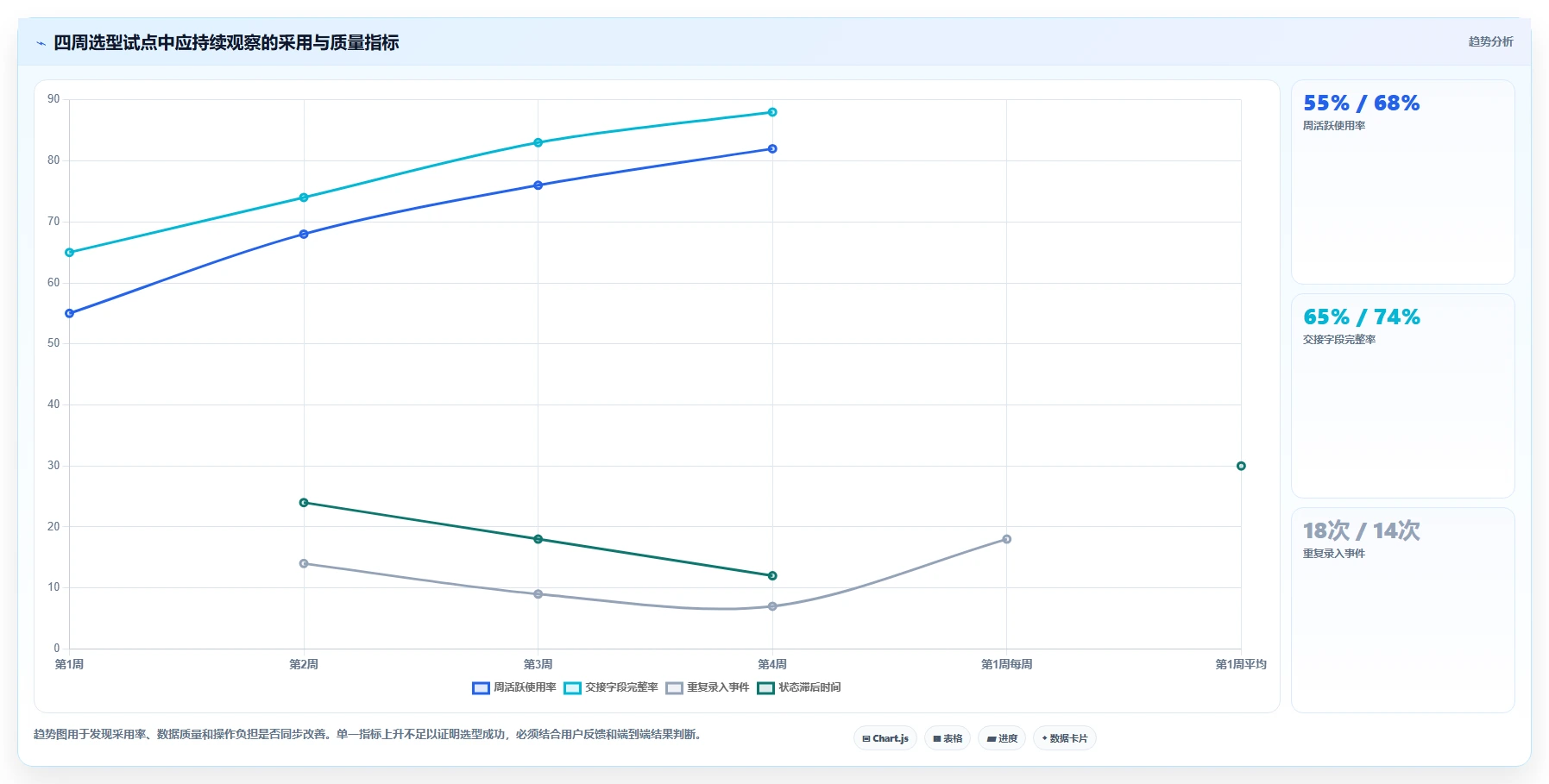
Task: Toggle the 状态滞后时间 legend series
Action: 799,687
